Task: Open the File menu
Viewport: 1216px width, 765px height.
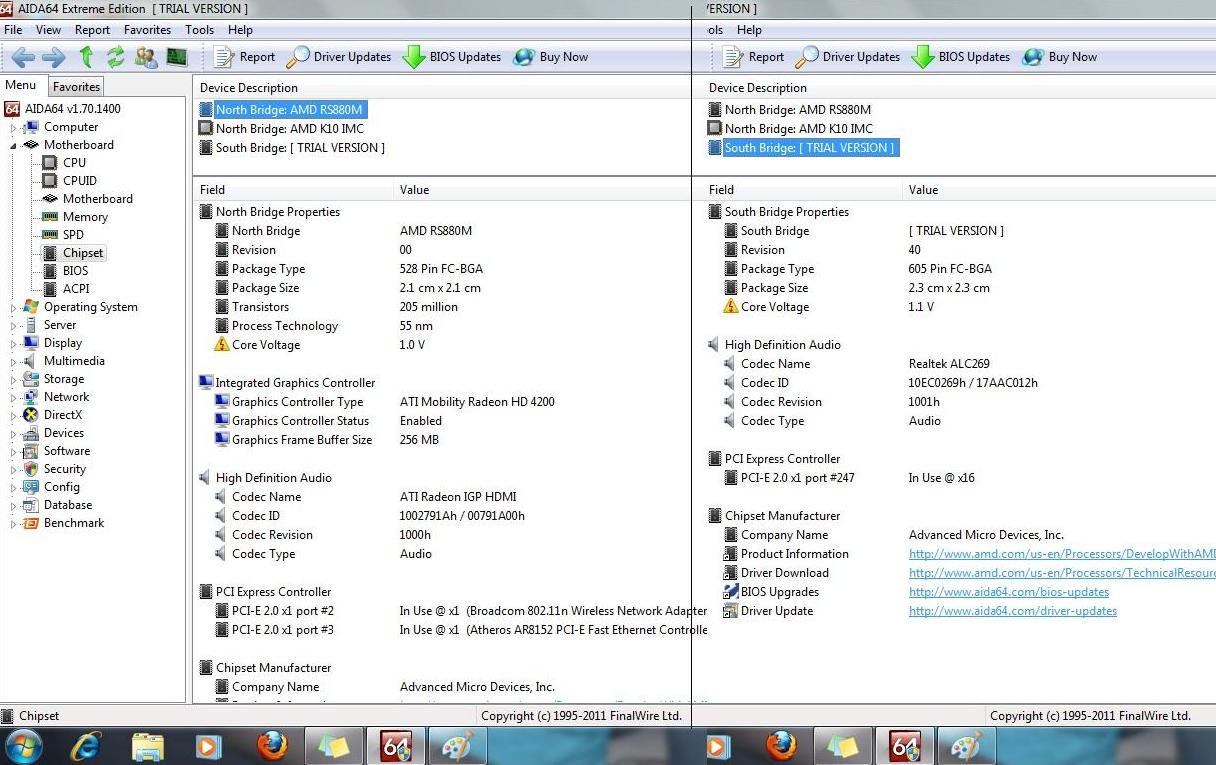Action: click(13, 30)
